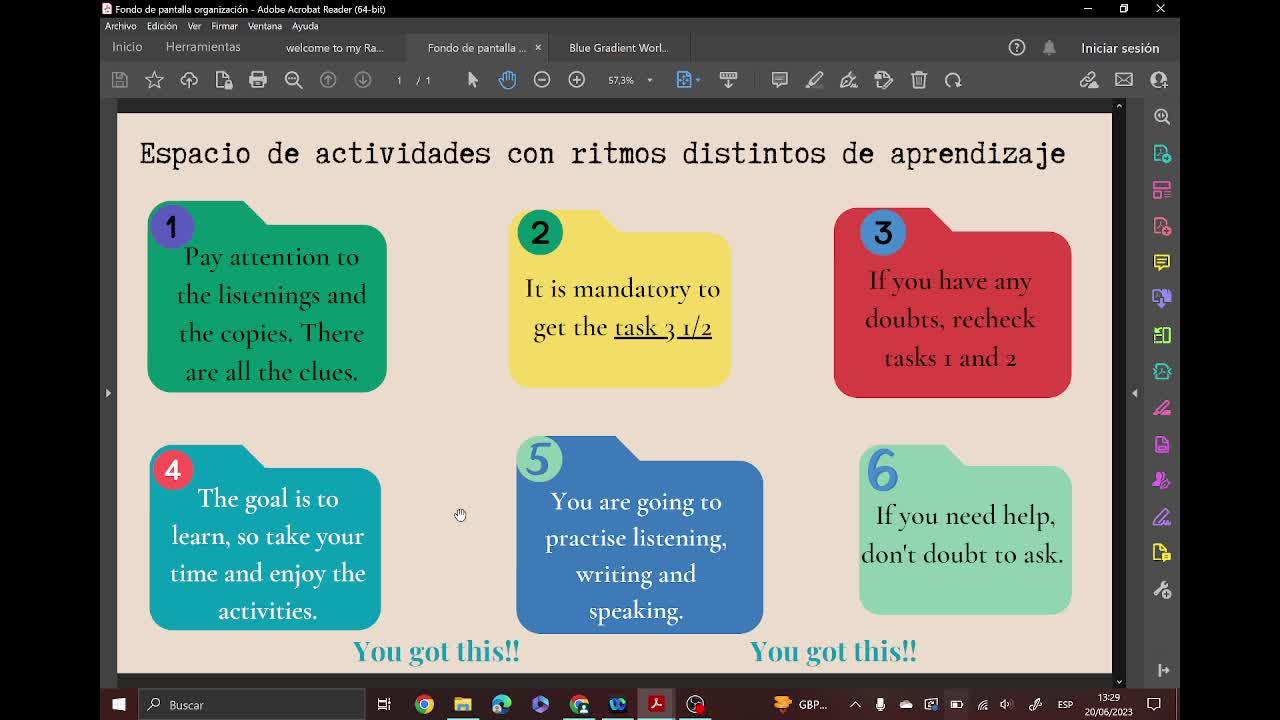Show hidden system tray icons
This screenshot has width=1280, height=720.
pyautogui.click(x=855, y=705)
